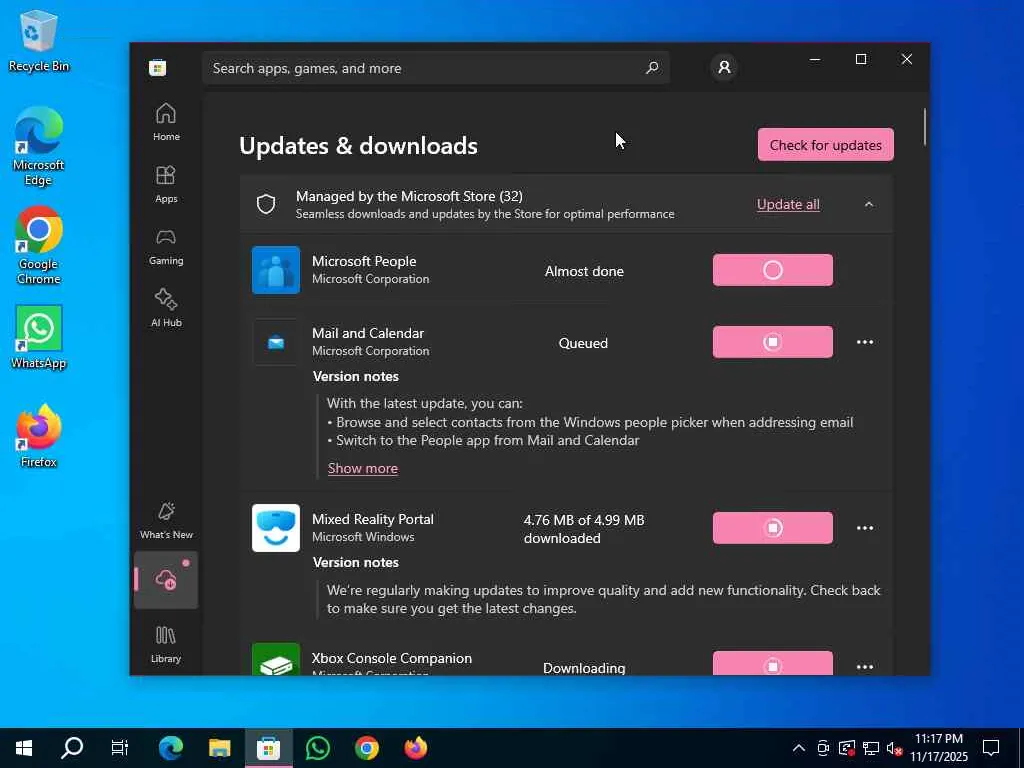Image resolution: width=1024 pixels, height=768 pixels.
Task: Click Check for updates button
Action: 825,145
